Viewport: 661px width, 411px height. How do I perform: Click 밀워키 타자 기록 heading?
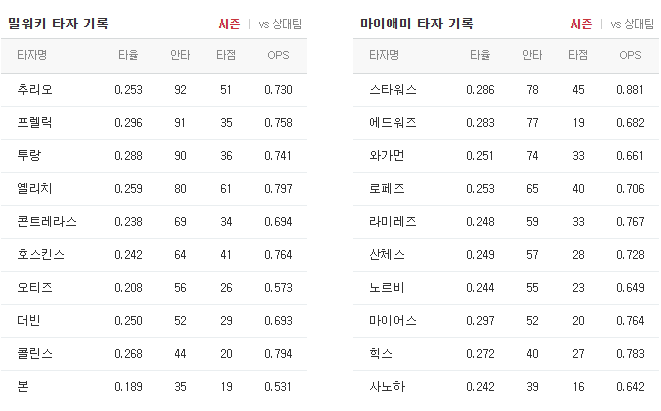58,23
